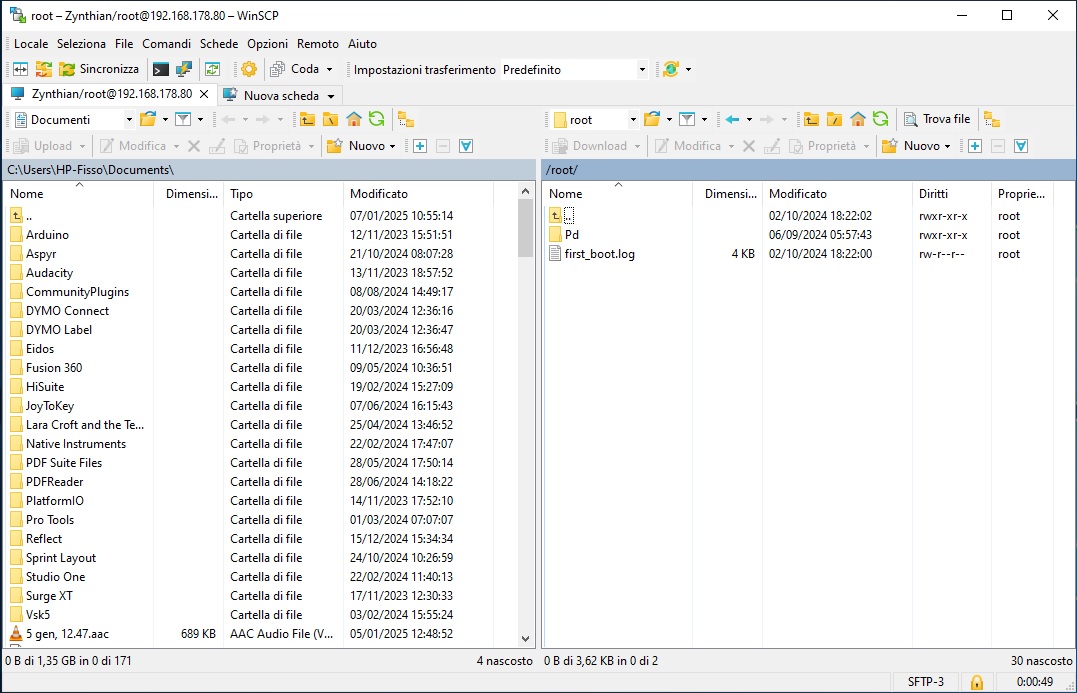Click the local path C:\Users\HP-Fisso\Documents\
Viewport: 1077px width, 693px height.
point(90,170)
